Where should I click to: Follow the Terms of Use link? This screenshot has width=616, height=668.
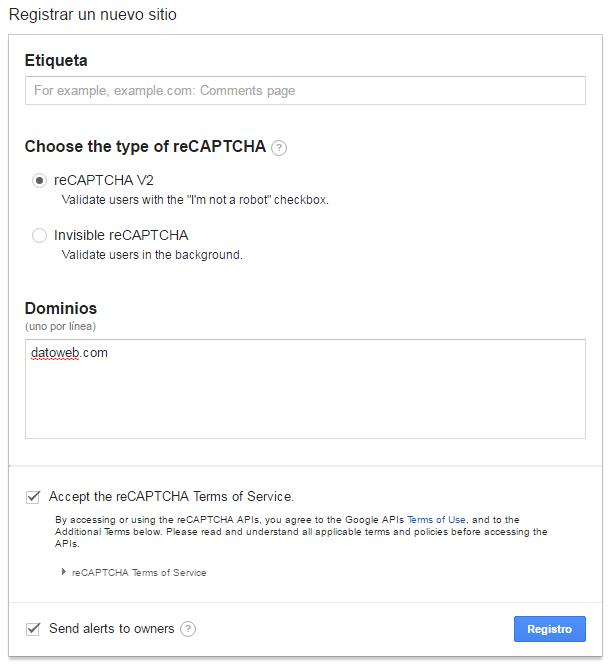[x=436, y=520]
